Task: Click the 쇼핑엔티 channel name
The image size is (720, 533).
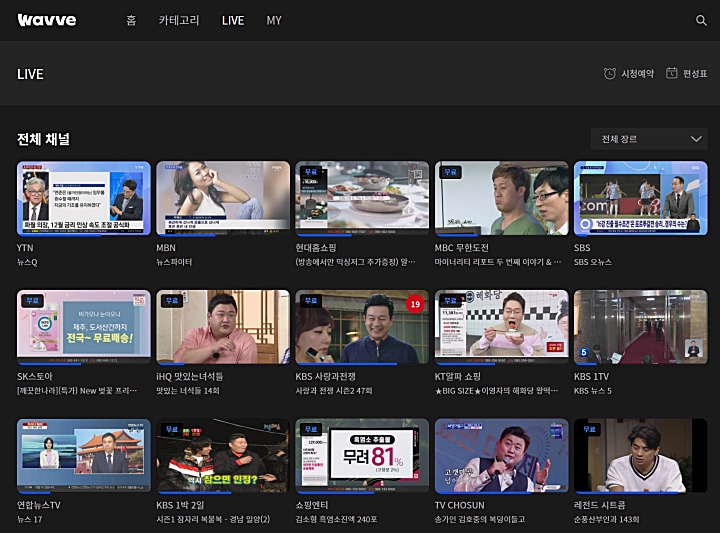Action: click(x=312, y=505)
